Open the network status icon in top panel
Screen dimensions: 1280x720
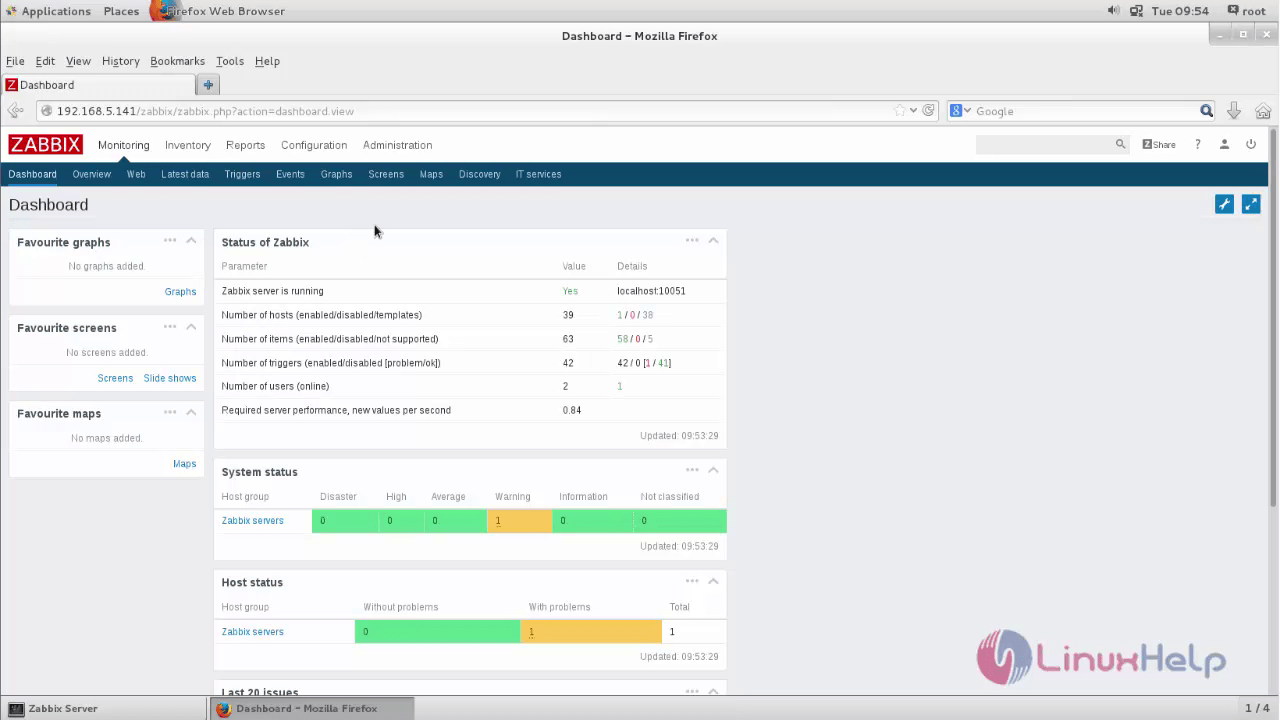(x=1136, y=11)
